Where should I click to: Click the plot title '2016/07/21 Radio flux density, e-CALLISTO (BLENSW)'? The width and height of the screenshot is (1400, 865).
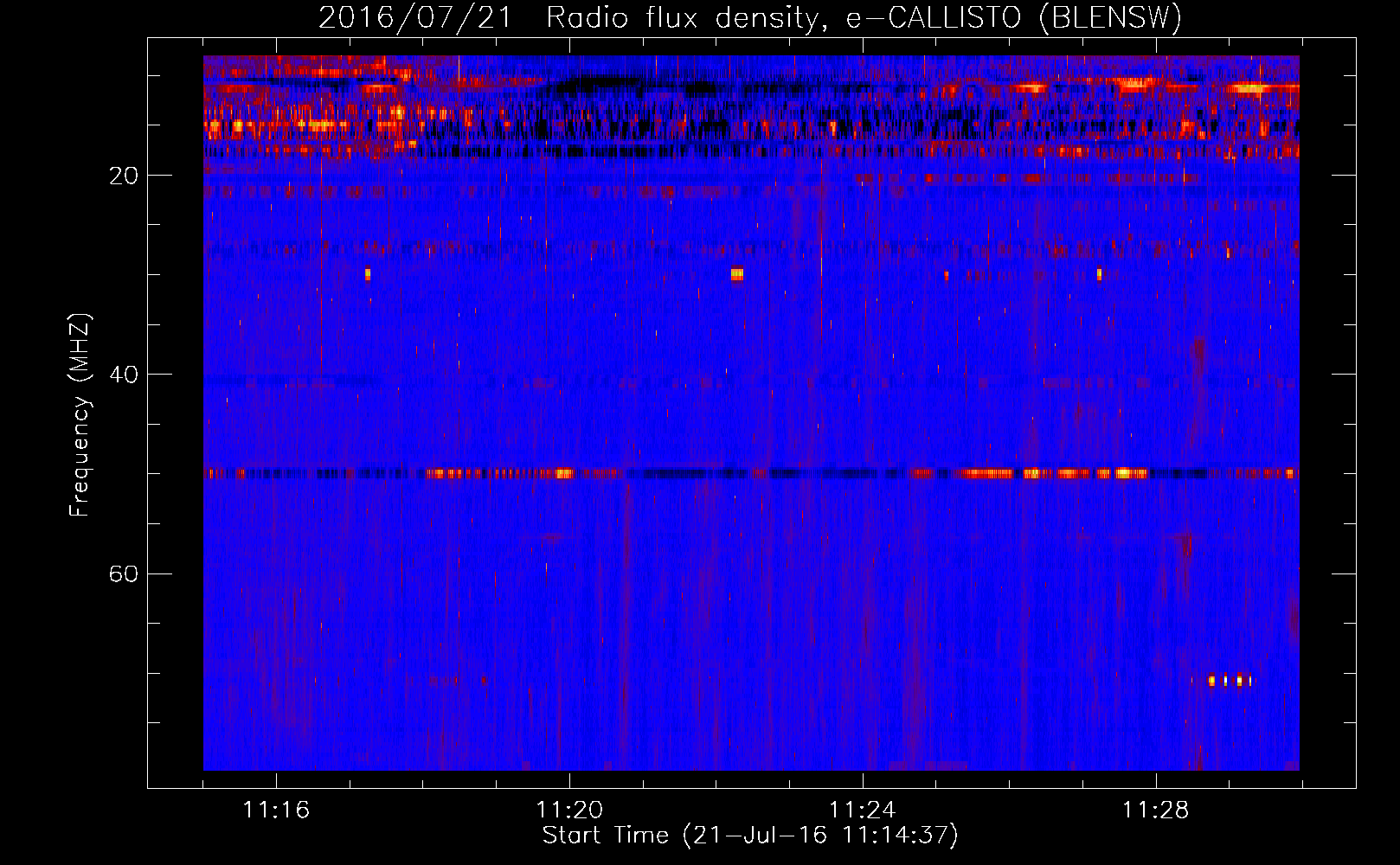coord(749,17)
